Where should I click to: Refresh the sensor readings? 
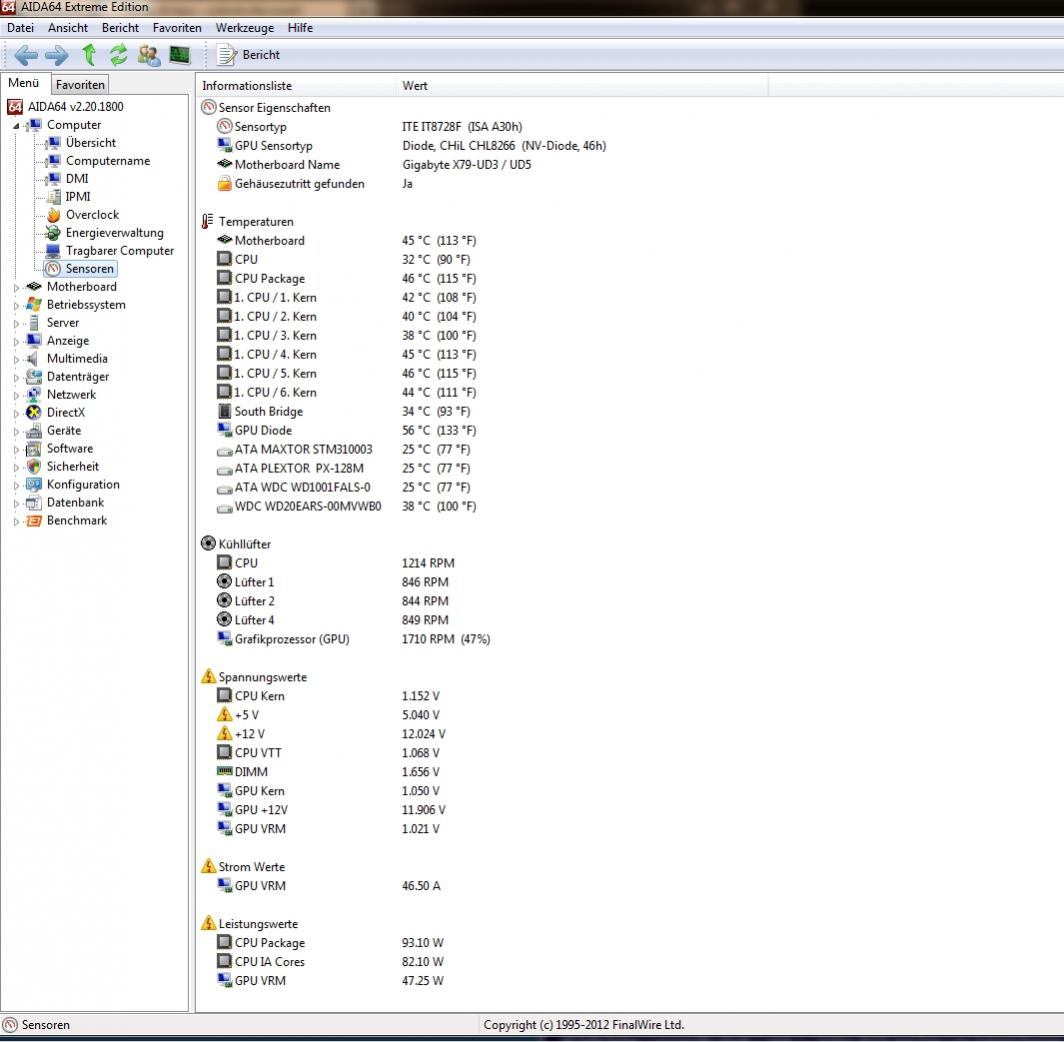pyautogui.click(x=119, y=55)
